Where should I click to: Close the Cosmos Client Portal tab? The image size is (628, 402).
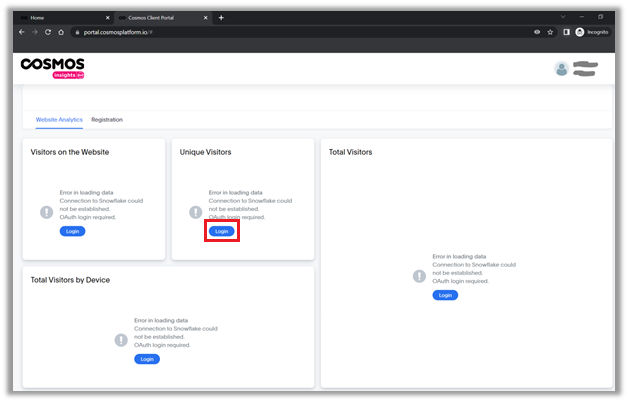207,17
